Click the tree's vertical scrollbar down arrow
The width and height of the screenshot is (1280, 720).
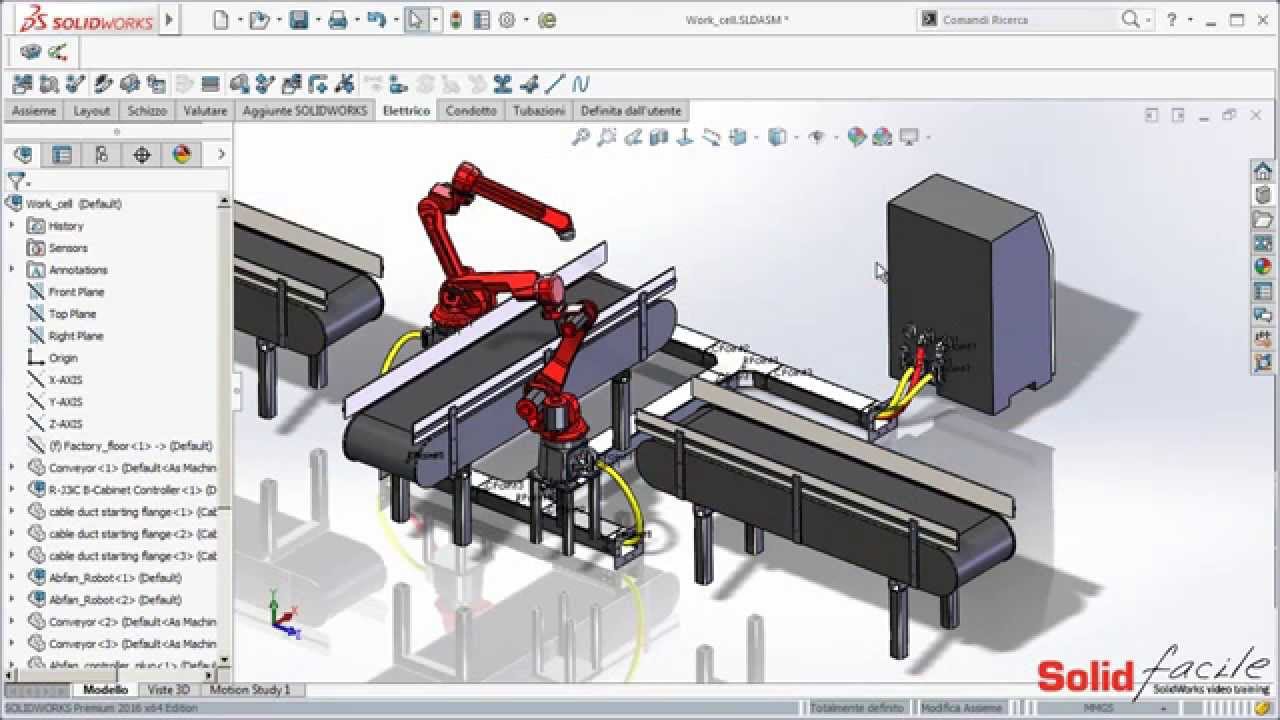(224, 660)
